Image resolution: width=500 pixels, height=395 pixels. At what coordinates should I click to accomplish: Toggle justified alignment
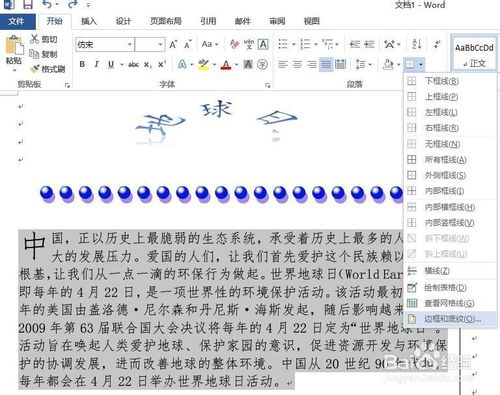point(326,64)
